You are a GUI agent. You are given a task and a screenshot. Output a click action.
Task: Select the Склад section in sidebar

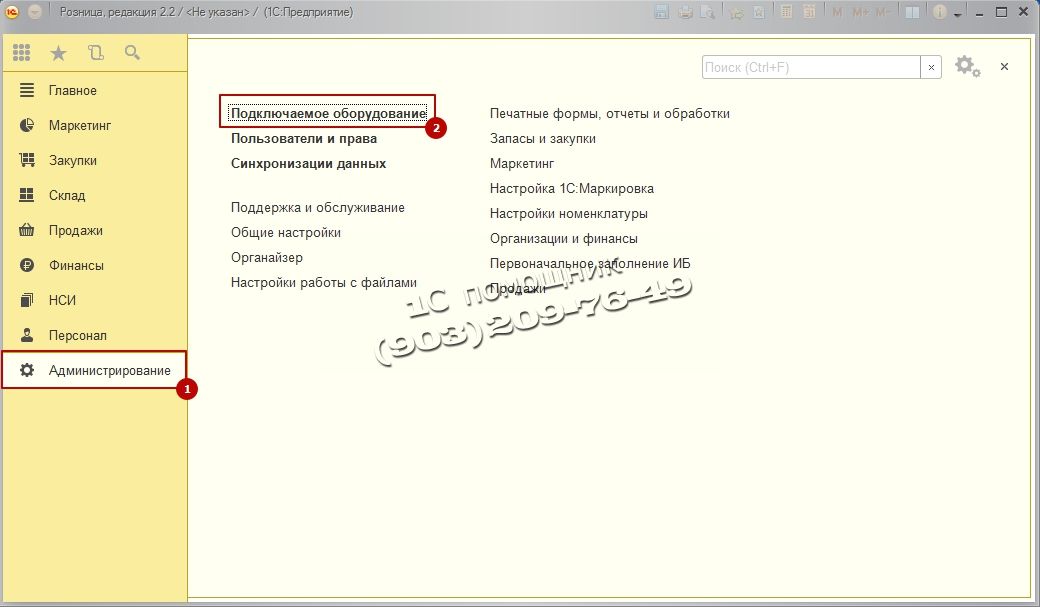pyautogui.click(x=67, y=196)
